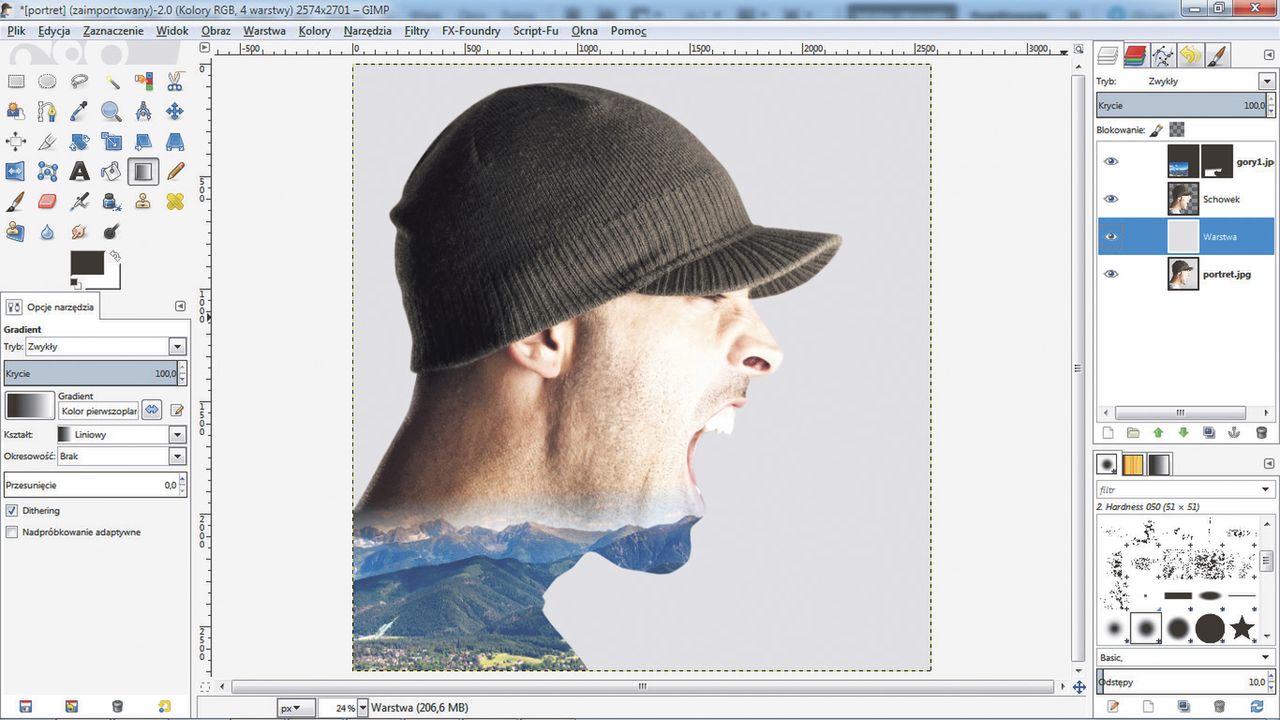
Task: Toggle visibility of the Warstwa layer
Action: click(x=1111, y=237)
